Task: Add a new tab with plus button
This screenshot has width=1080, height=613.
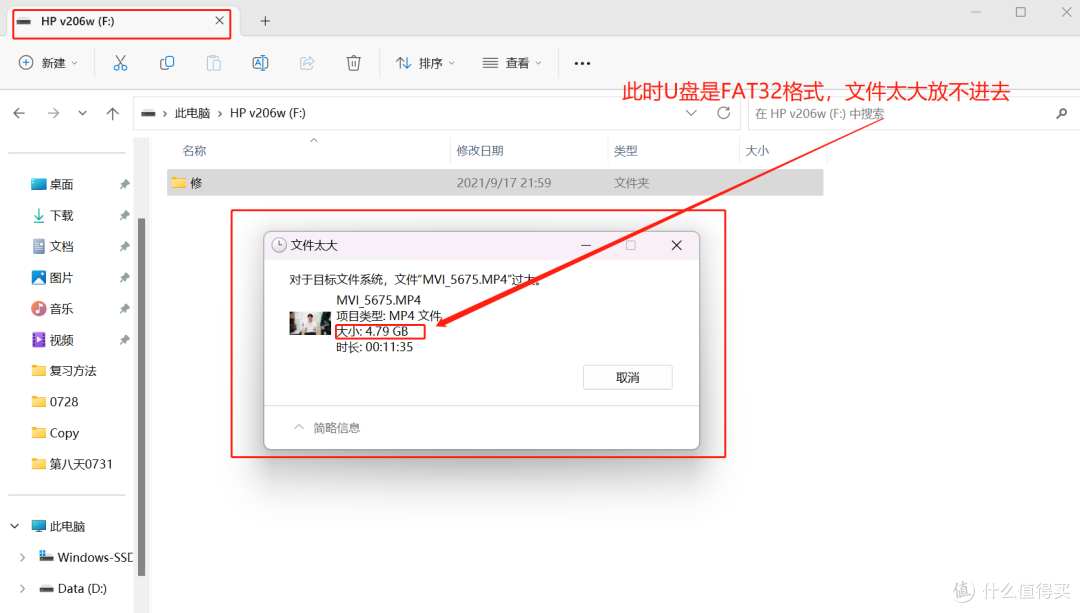Action: (x=265, y=21)
